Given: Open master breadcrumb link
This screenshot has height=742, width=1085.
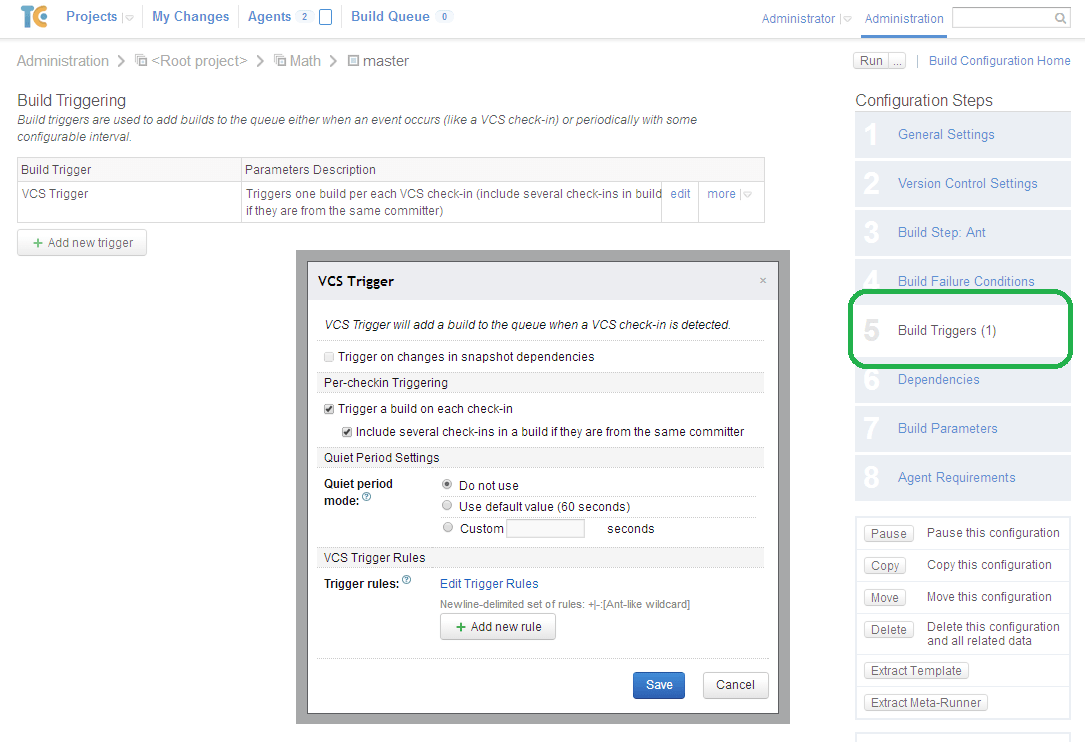Looking at the screenshot, I should pos(385,61).
